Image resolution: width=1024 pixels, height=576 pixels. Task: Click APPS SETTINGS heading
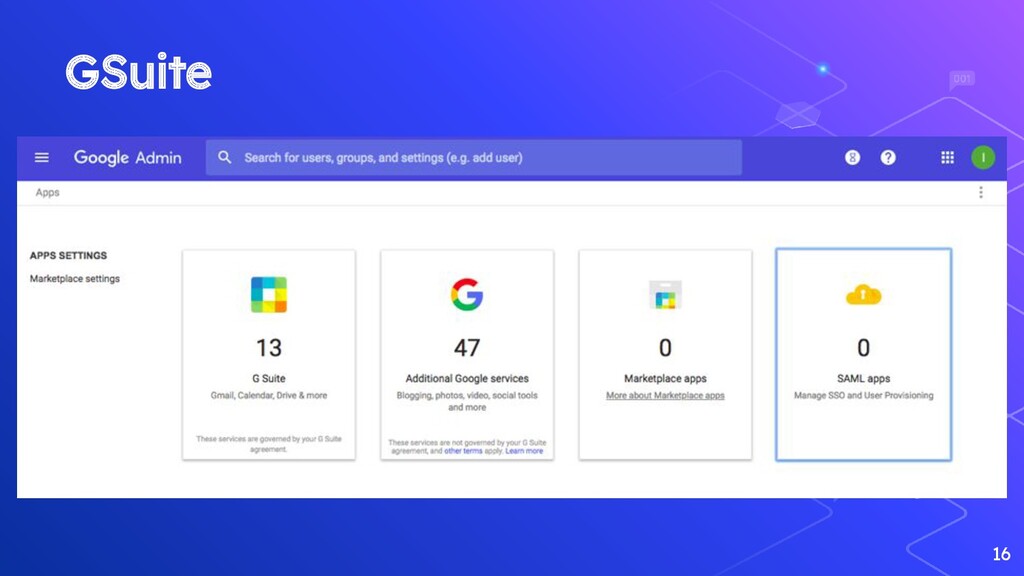[69, 255]
